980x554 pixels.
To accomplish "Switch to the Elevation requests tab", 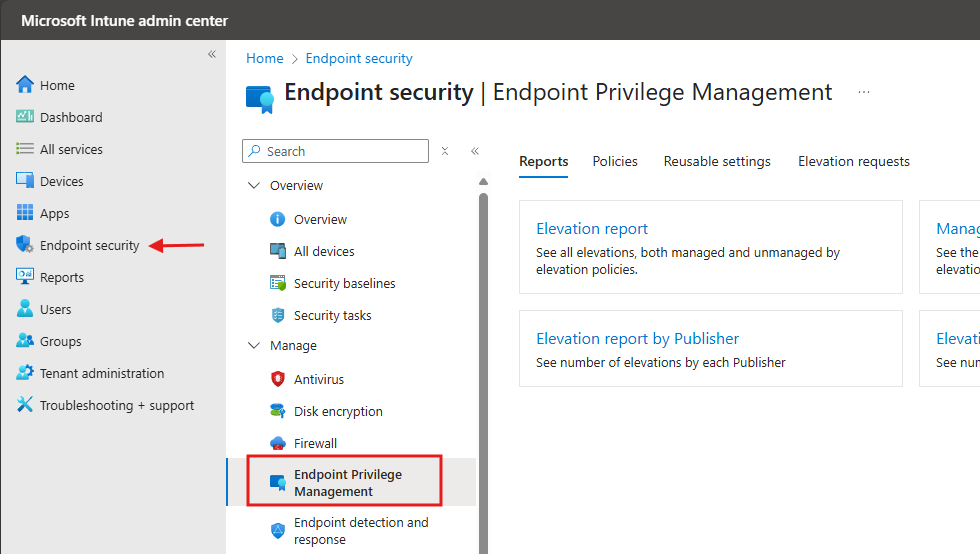I will click(x=854, y=161).
